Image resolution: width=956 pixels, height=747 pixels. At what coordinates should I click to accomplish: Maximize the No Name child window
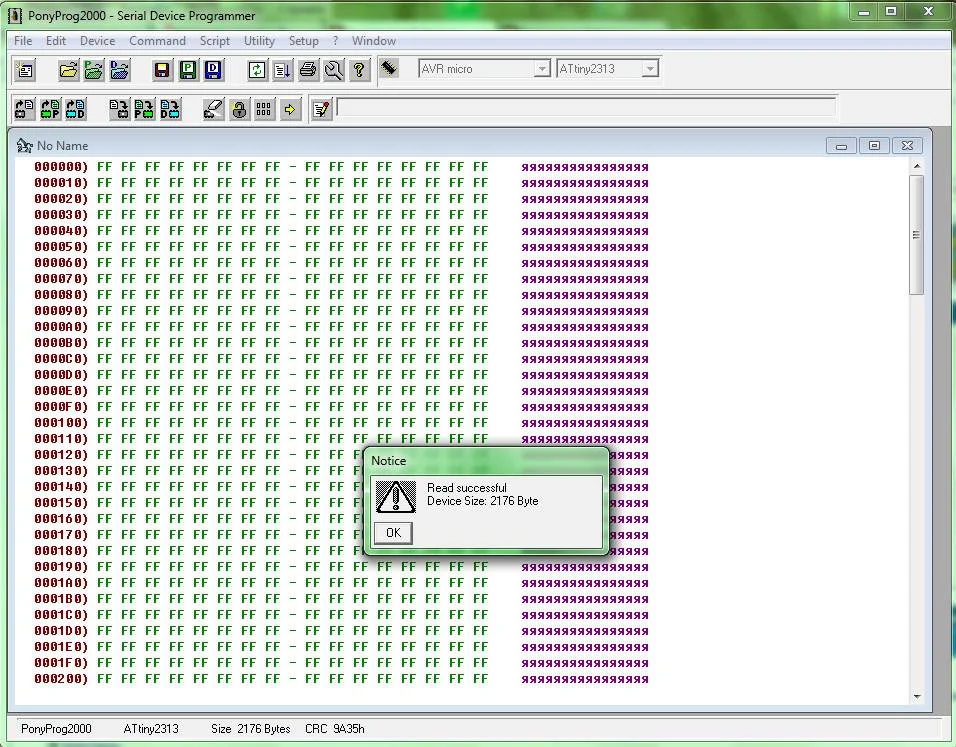pyautogui.click(x=874, y=146)
